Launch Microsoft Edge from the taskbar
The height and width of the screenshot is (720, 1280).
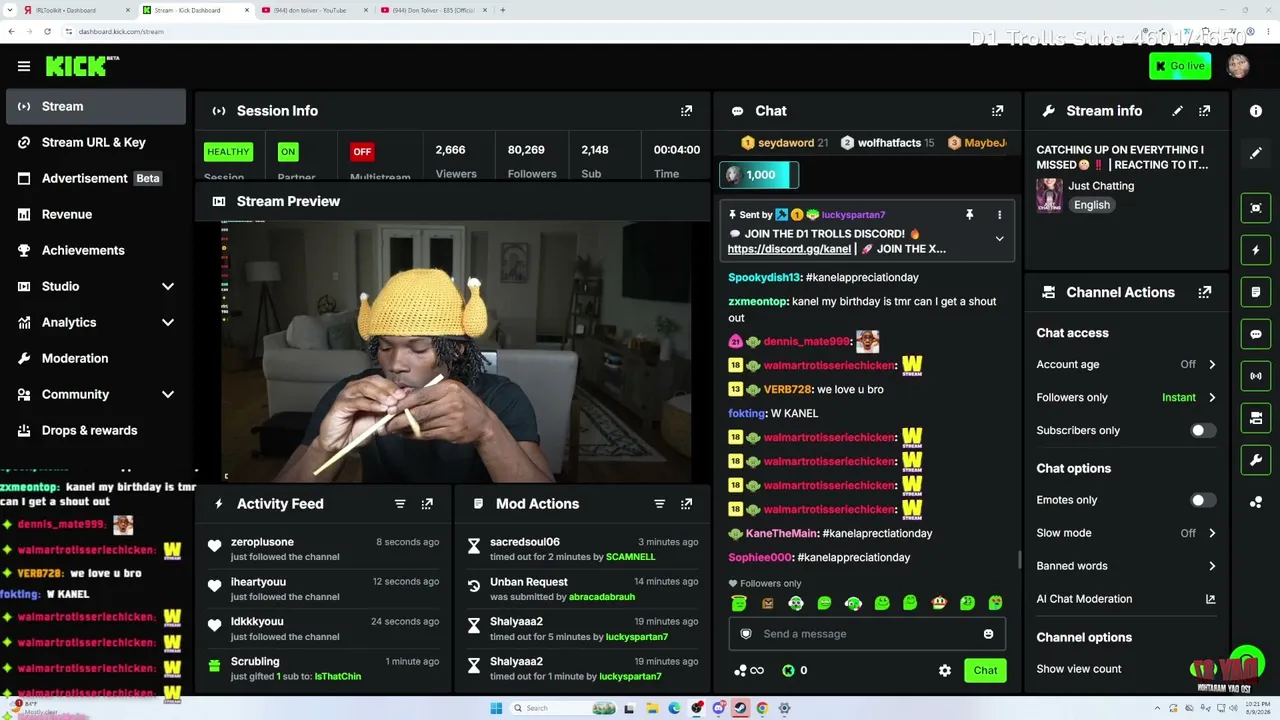tap(674, 708)
